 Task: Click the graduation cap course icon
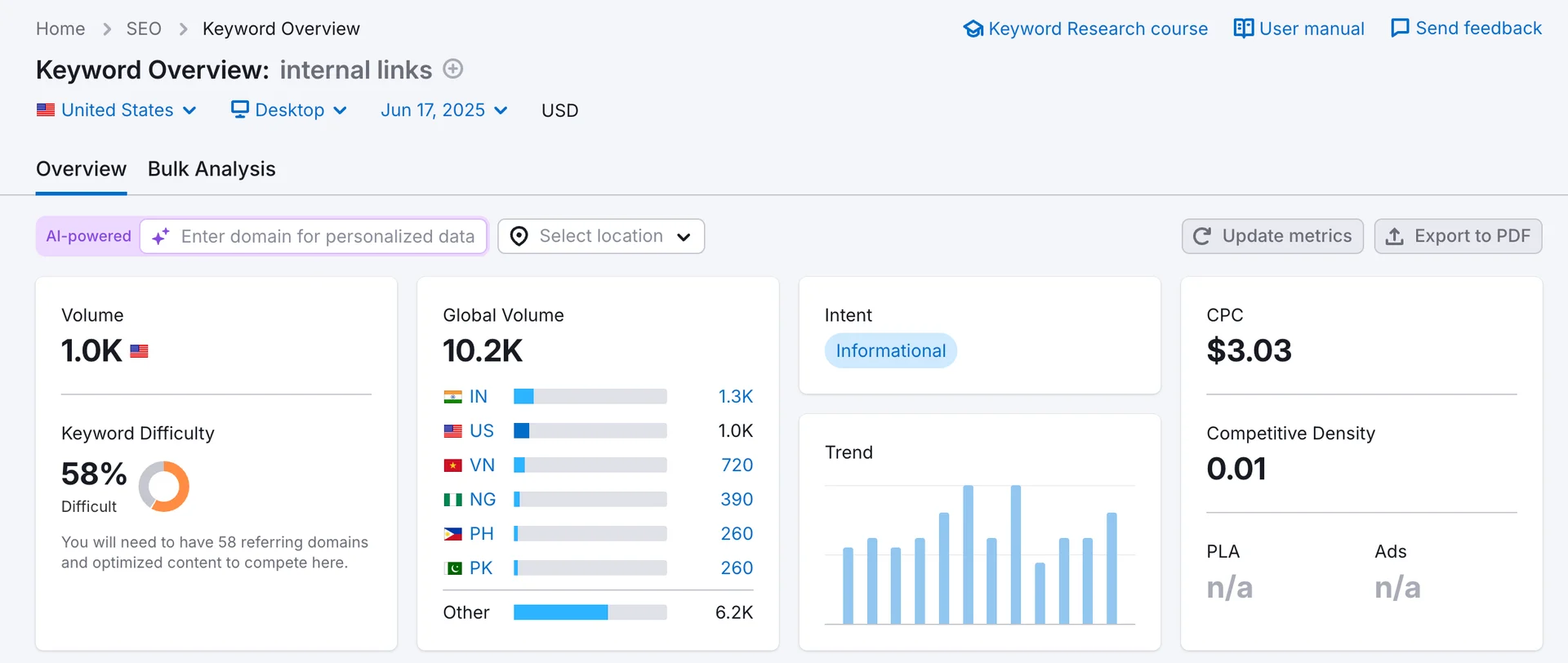[x=973, y=29]
